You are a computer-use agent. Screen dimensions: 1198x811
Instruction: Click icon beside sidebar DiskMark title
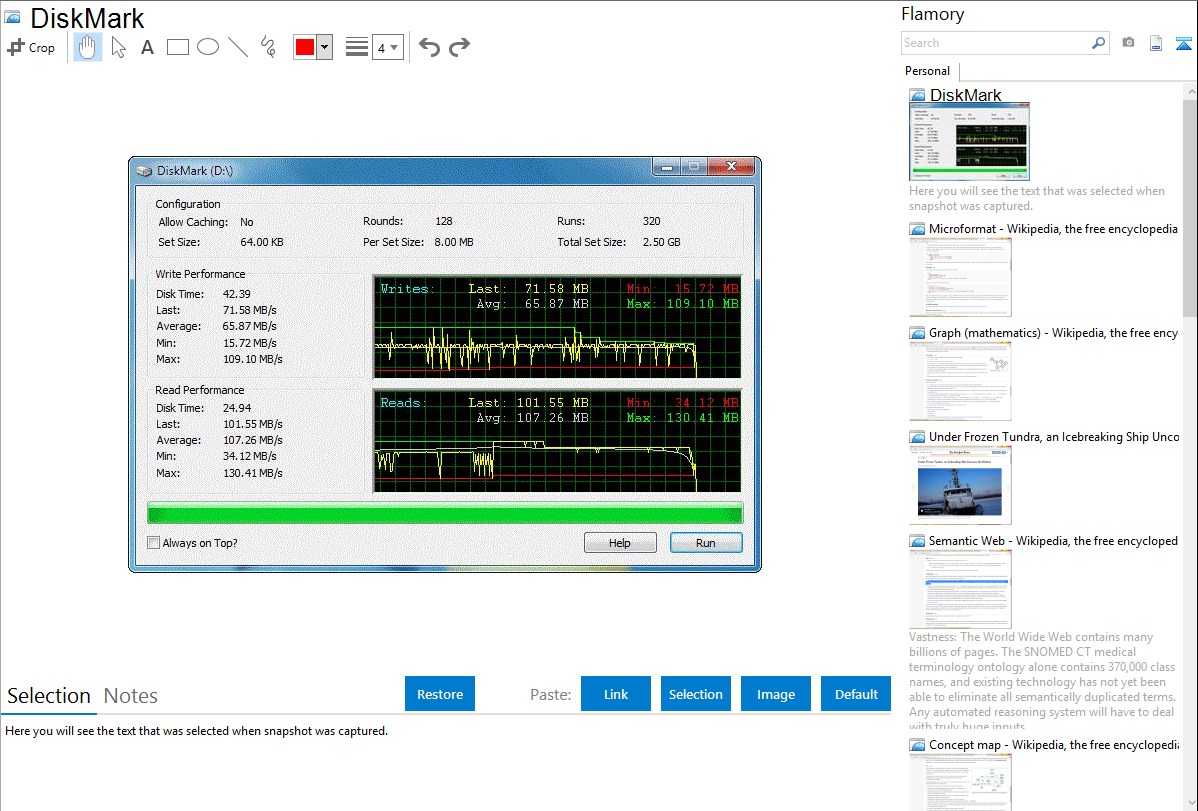(x=917, y=96)
